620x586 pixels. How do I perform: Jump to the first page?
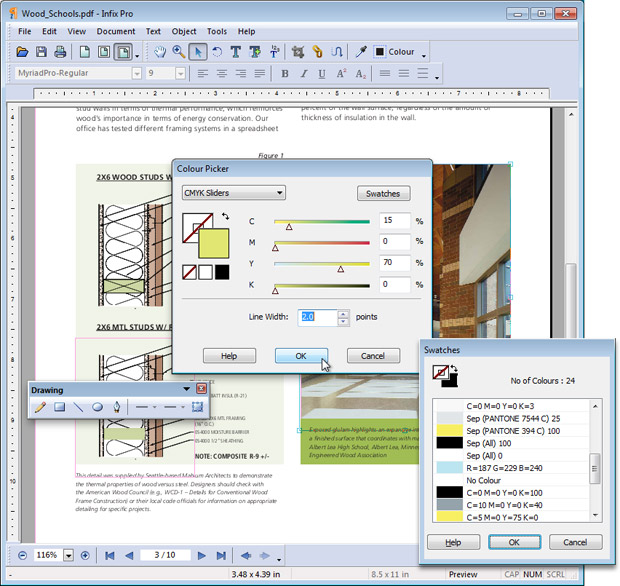(x=109, y=555)
